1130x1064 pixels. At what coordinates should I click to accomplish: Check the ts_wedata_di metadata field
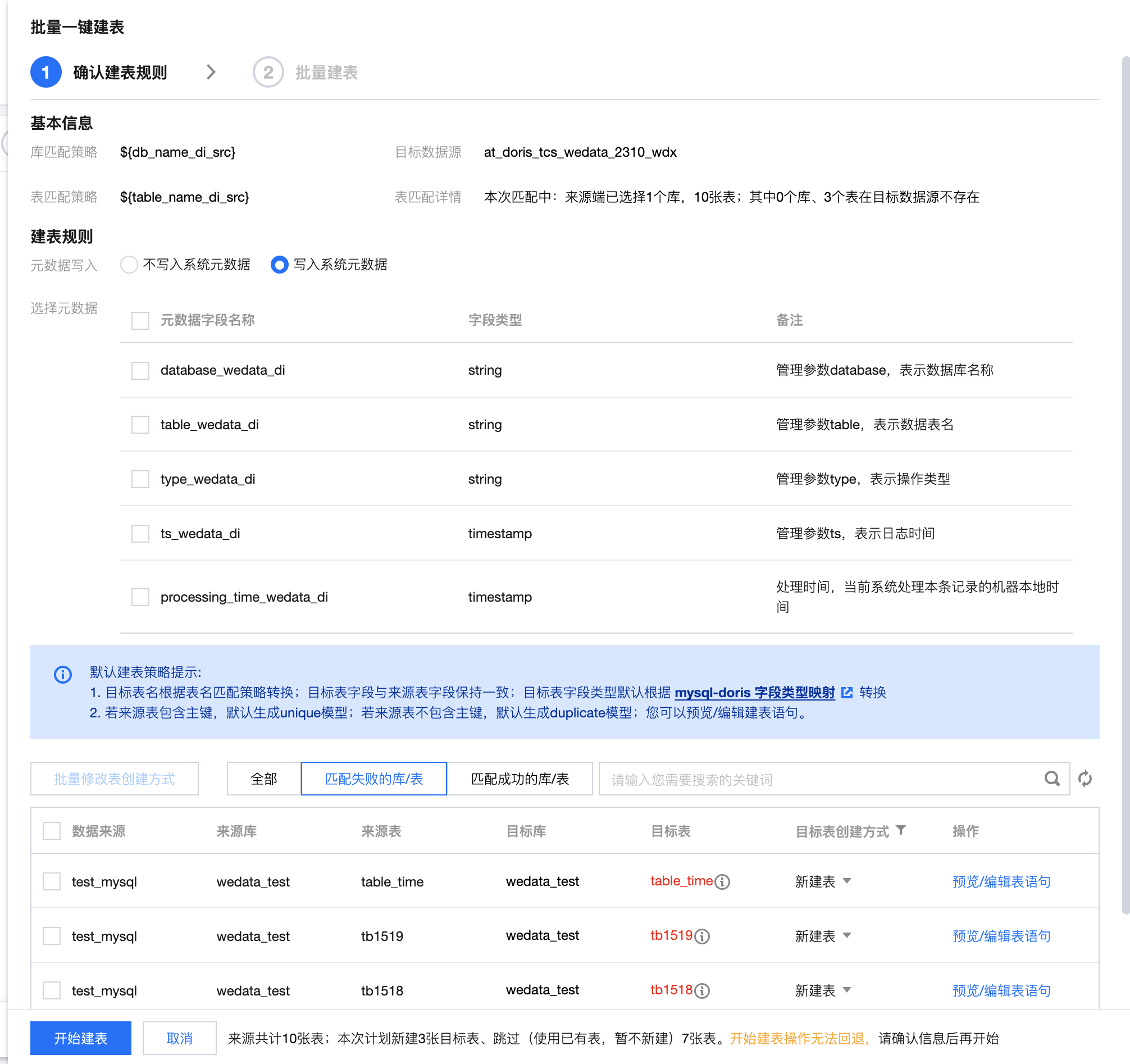(x=140, y=534)
